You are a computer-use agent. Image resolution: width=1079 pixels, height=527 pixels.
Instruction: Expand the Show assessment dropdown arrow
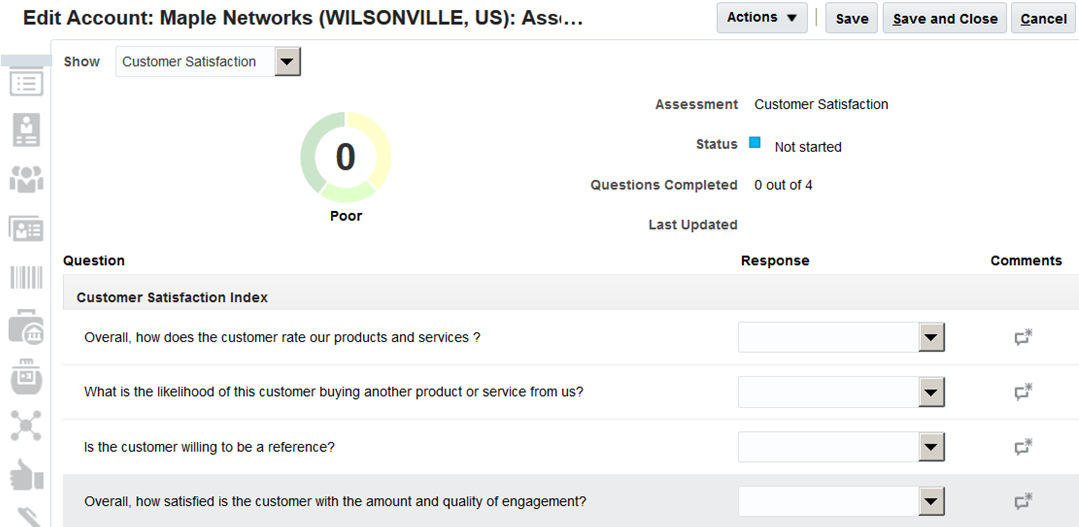tap(288, 62)
